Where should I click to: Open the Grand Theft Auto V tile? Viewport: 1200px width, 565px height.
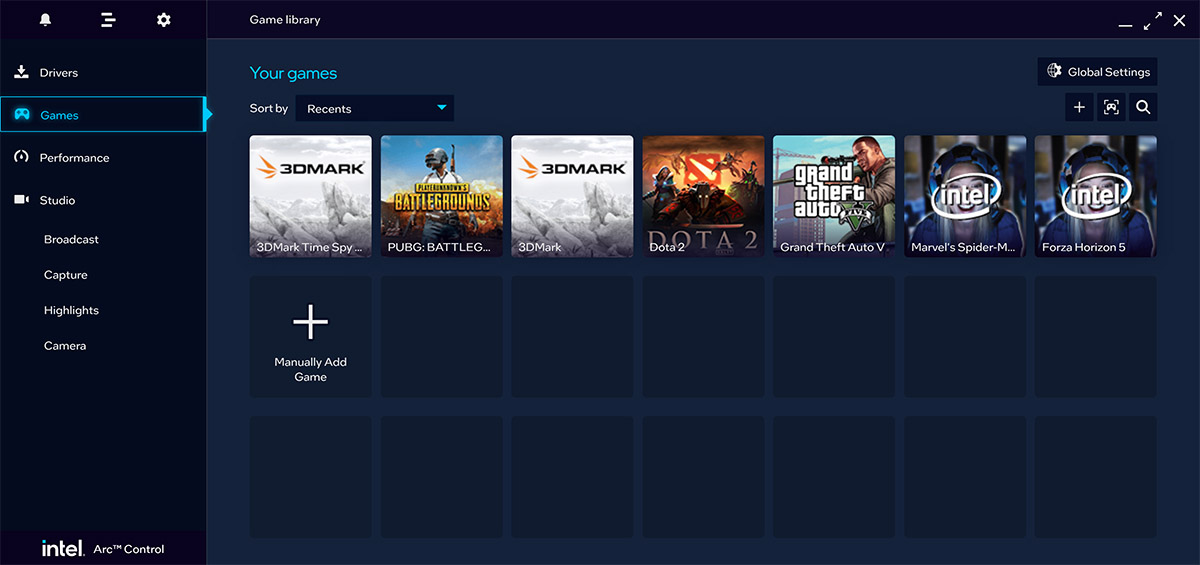834,196
